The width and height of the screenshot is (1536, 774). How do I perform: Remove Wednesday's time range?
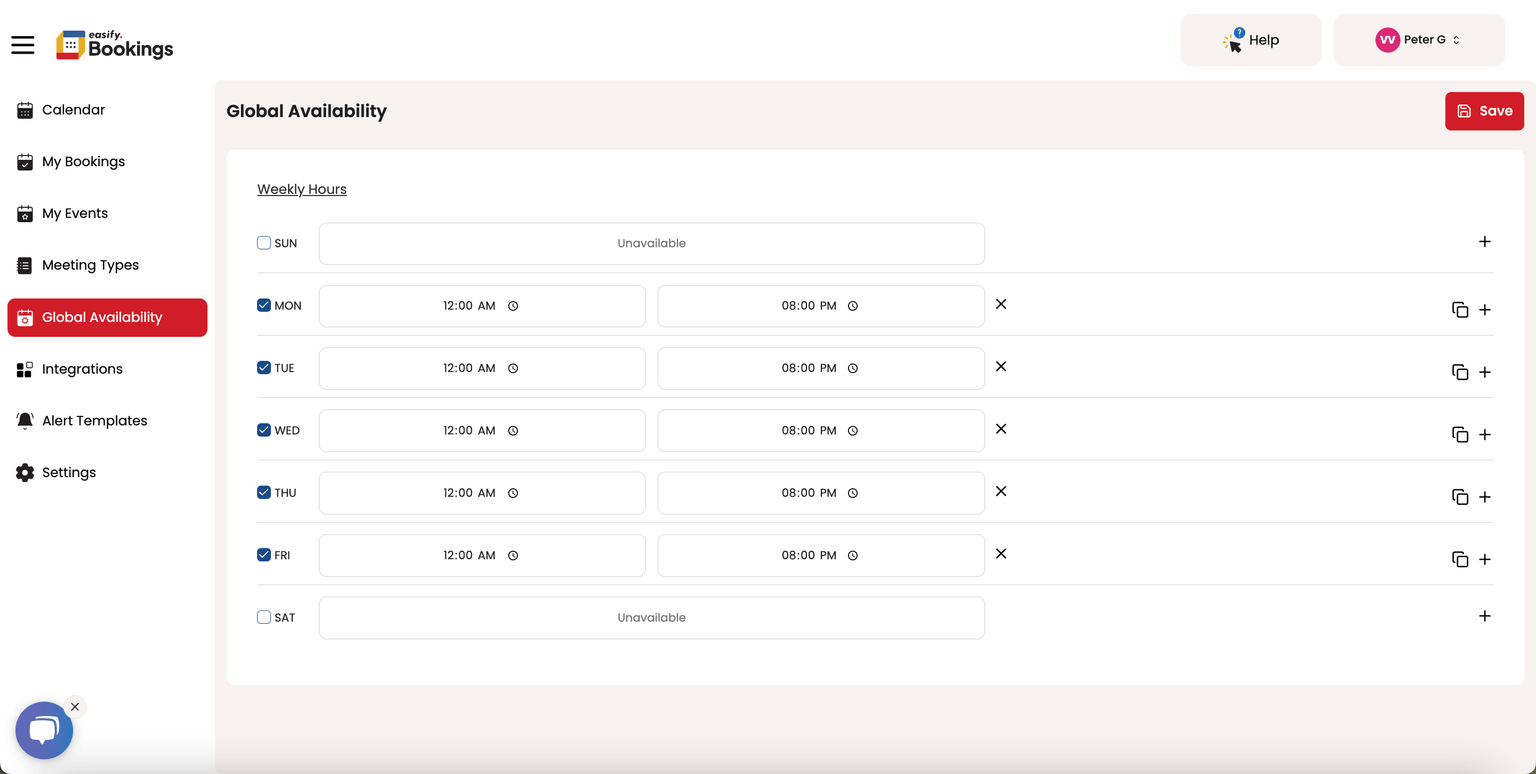pos(1001,429)
